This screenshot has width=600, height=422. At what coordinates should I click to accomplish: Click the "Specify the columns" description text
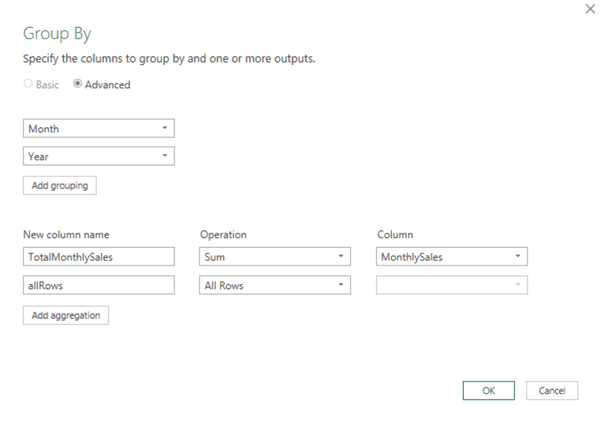tap(169, 59)
